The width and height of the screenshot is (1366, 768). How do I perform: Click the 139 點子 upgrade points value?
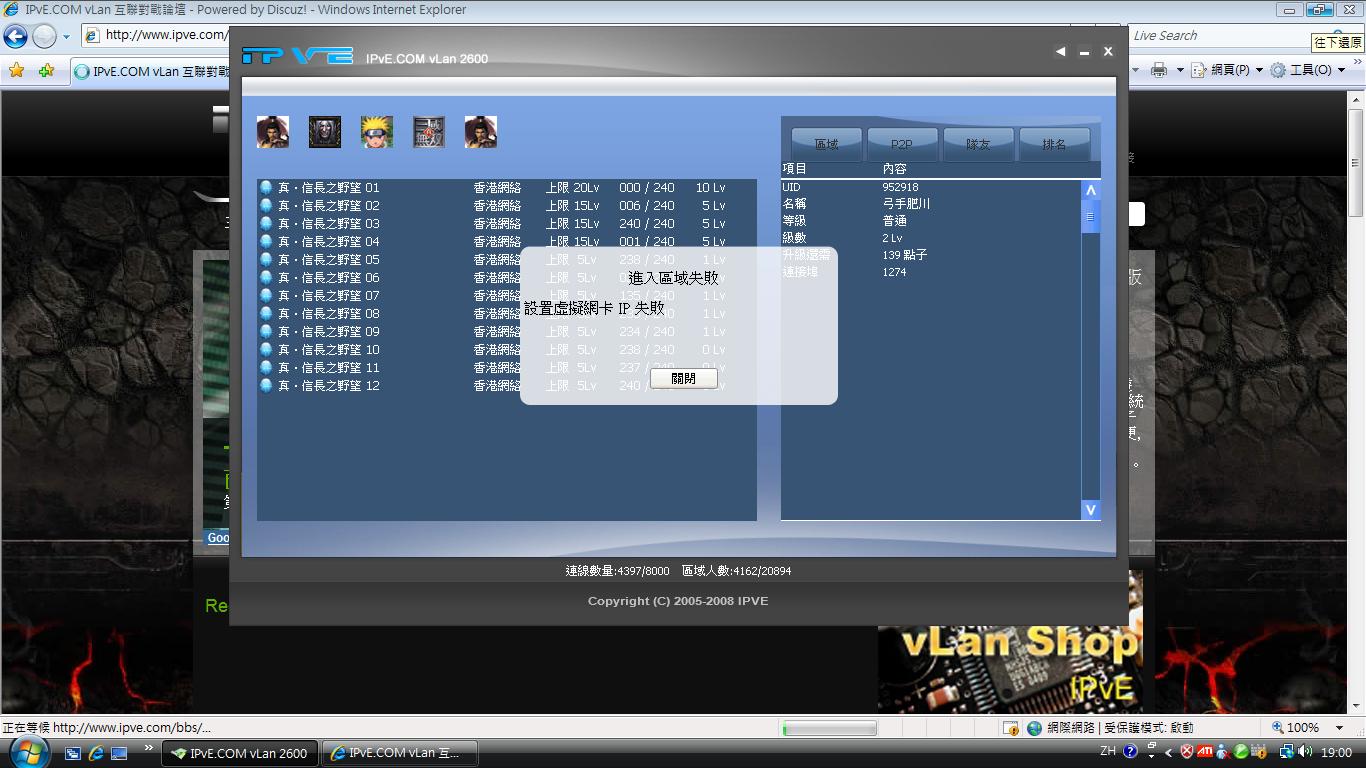[x=905, y=255]
